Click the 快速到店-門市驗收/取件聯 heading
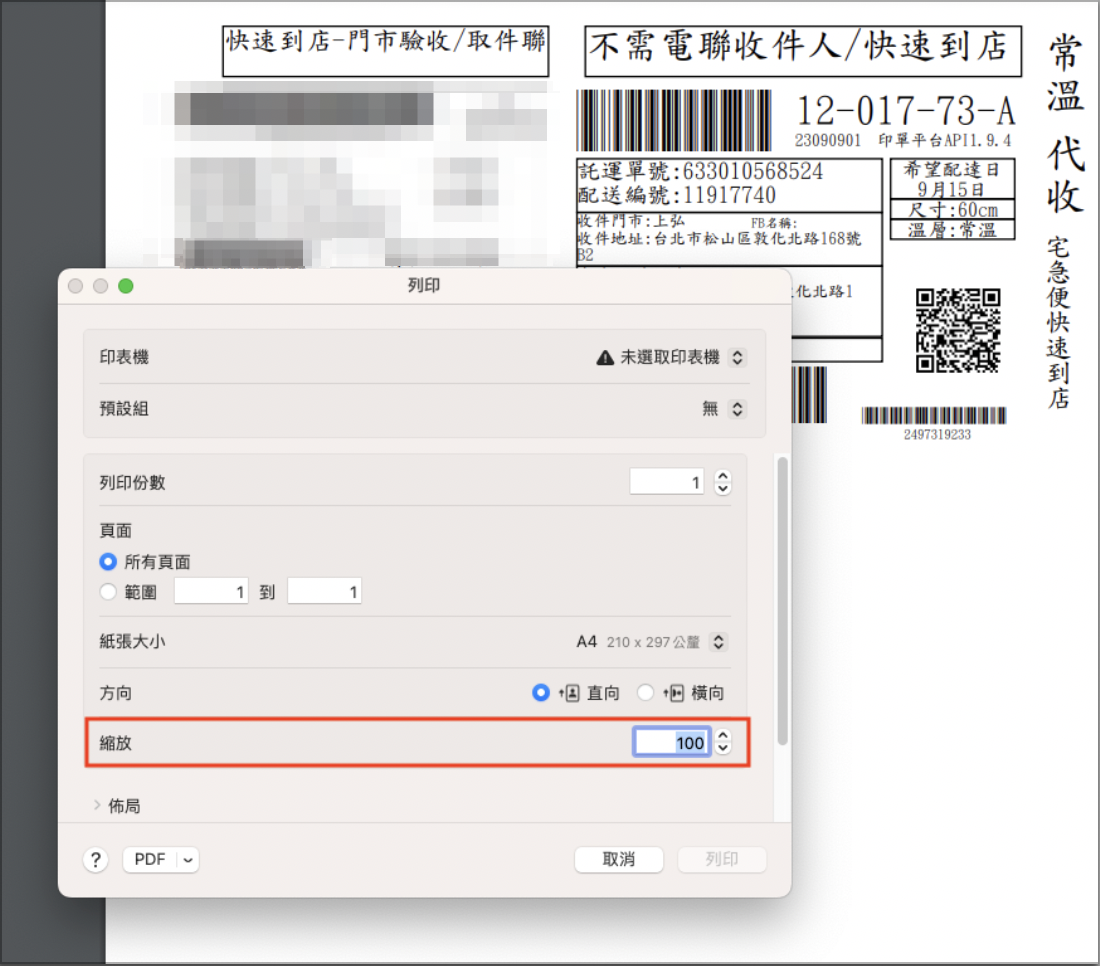The width and height of the screenshot is (1100, 966). pyautogui.click(x=386, y=41)
